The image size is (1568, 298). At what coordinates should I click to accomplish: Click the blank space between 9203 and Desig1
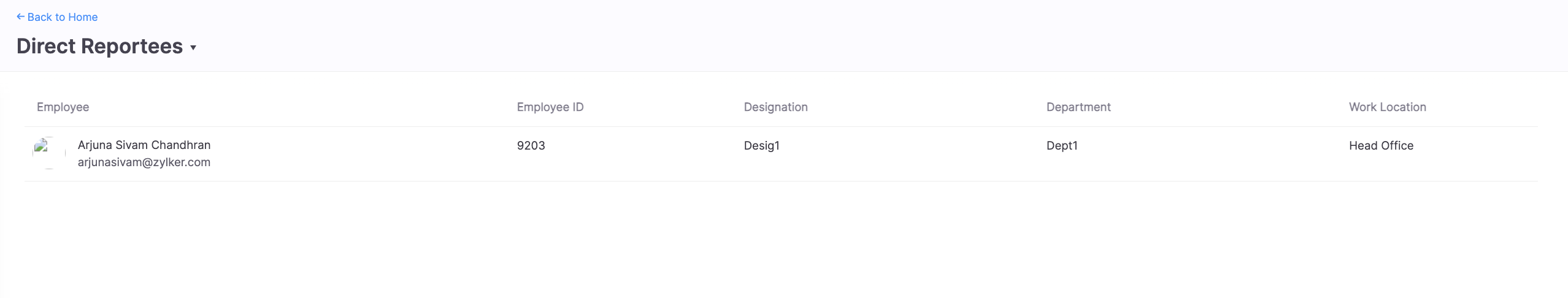644,153
